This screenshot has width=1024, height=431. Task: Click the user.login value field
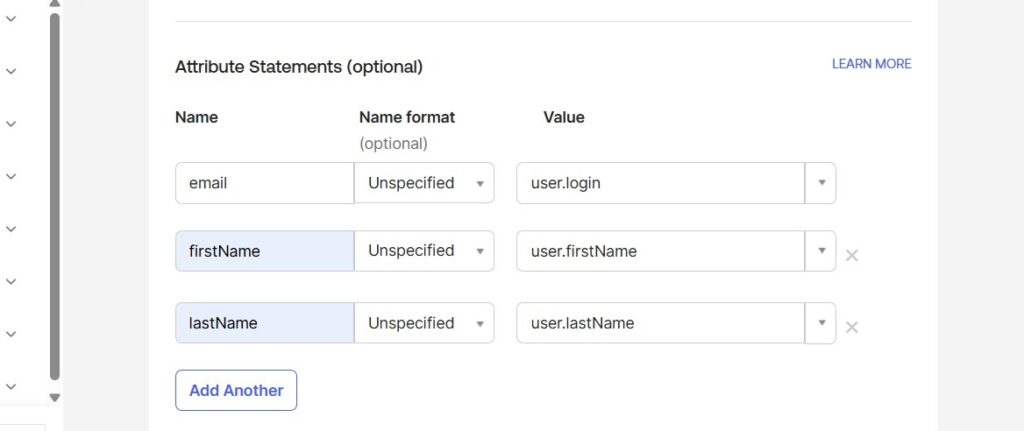pyautogui.click(x=660, y=183)
